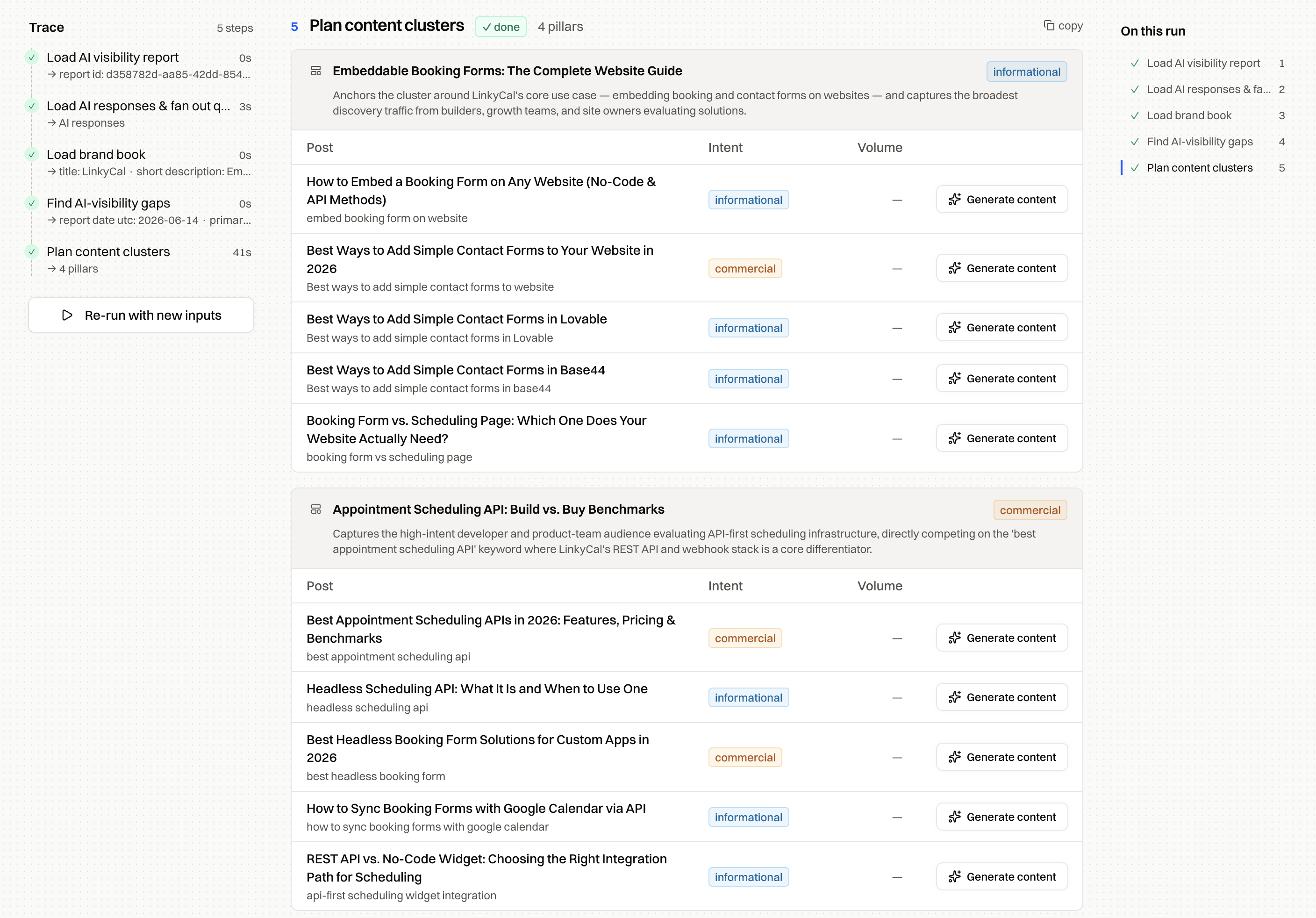This screenshot has height=918, width=1316.
Task: Click Post column header in first cluster table
Action: point(319,147)
